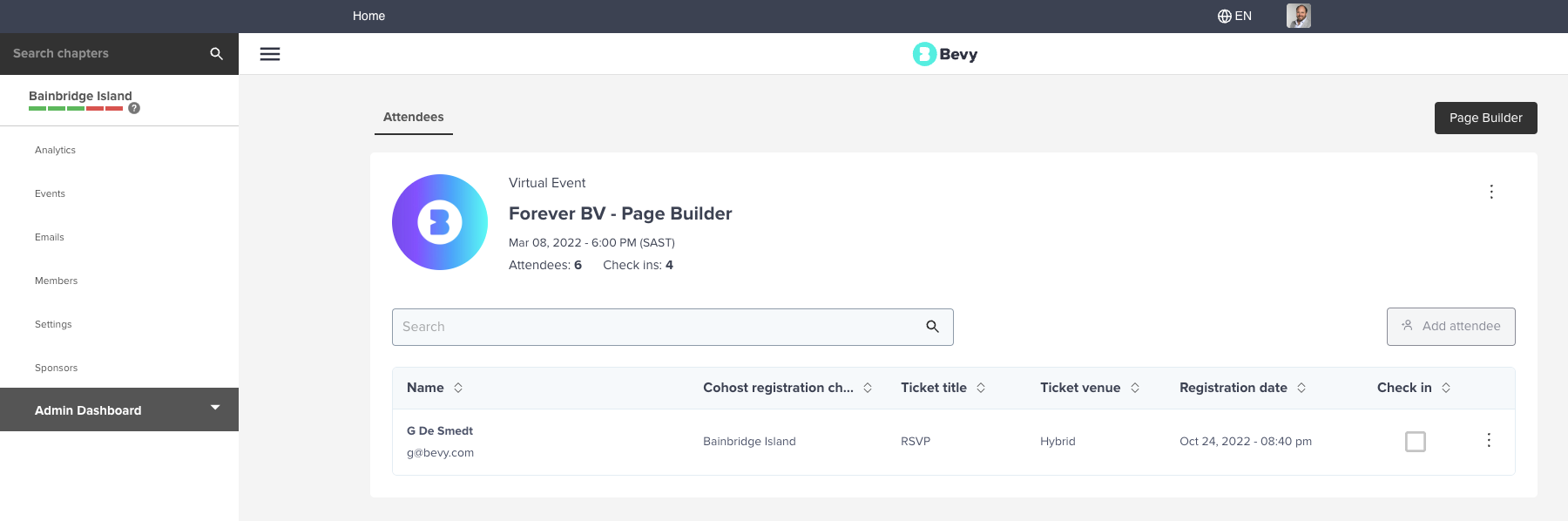Screen dimensions: 1568x521
Task: Click the chapter health help icon
Action: (x=134, y=108)
